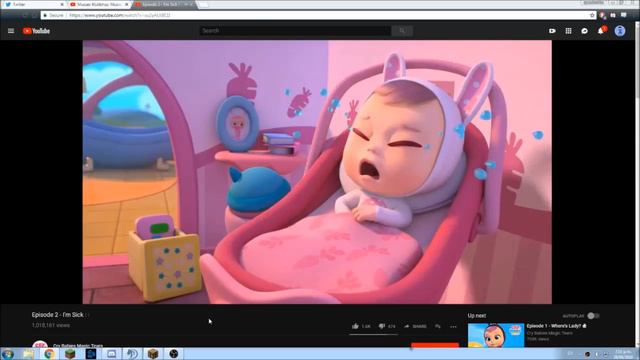640x360 pixels.
Task: Click the first browser extension icon
Action: [x=603, y=15]
